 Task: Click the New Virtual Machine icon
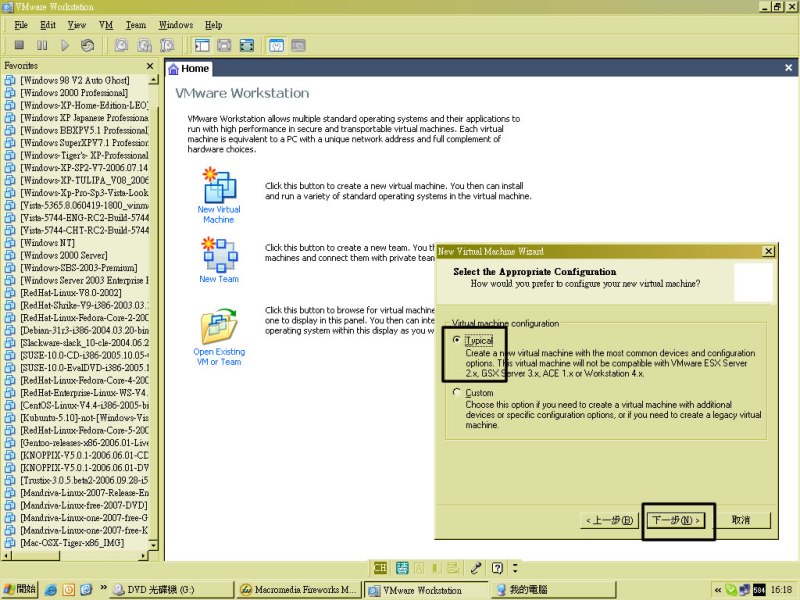point(219,185)
